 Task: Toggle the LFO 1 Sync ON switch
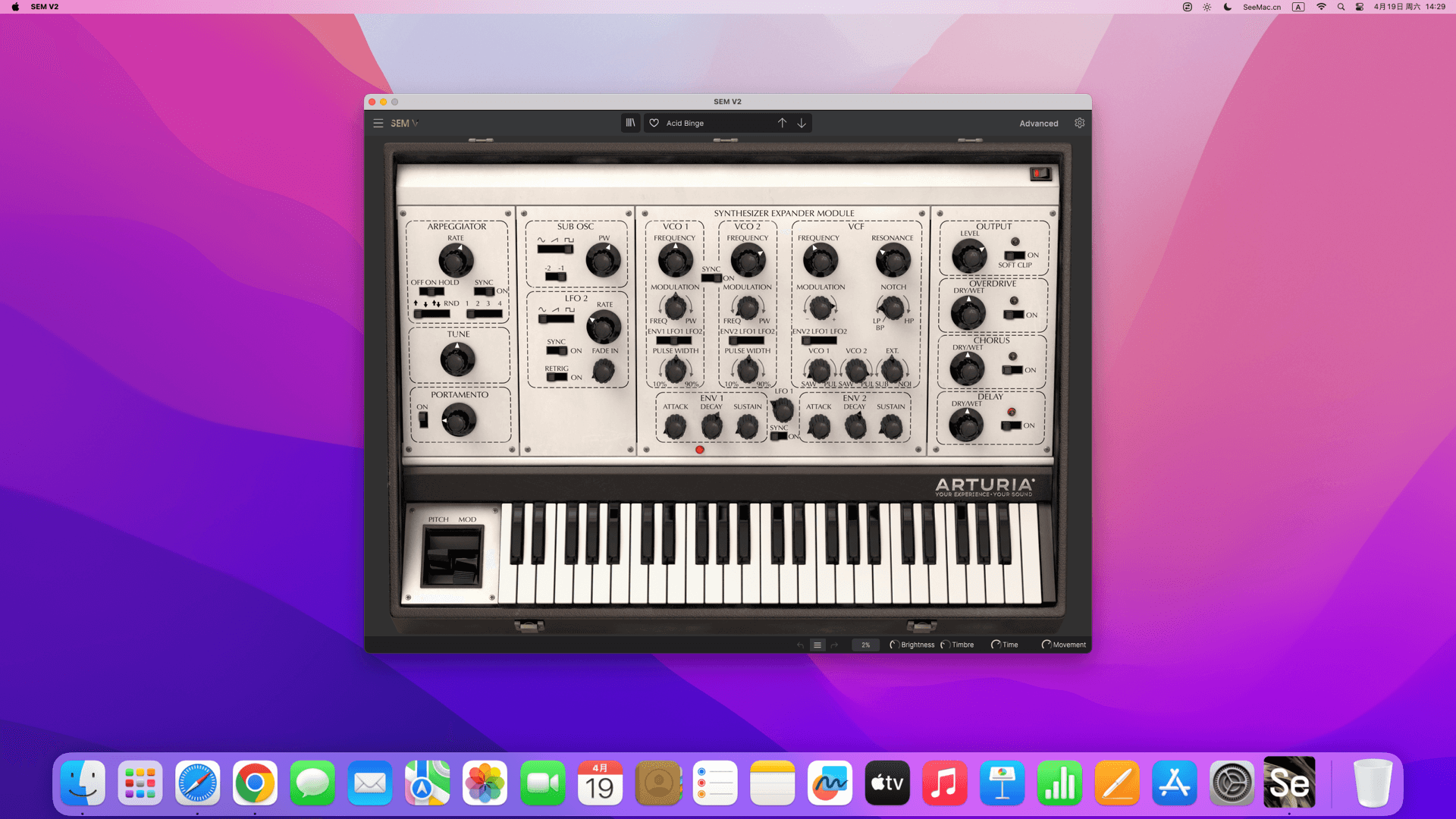click(779, 436)
